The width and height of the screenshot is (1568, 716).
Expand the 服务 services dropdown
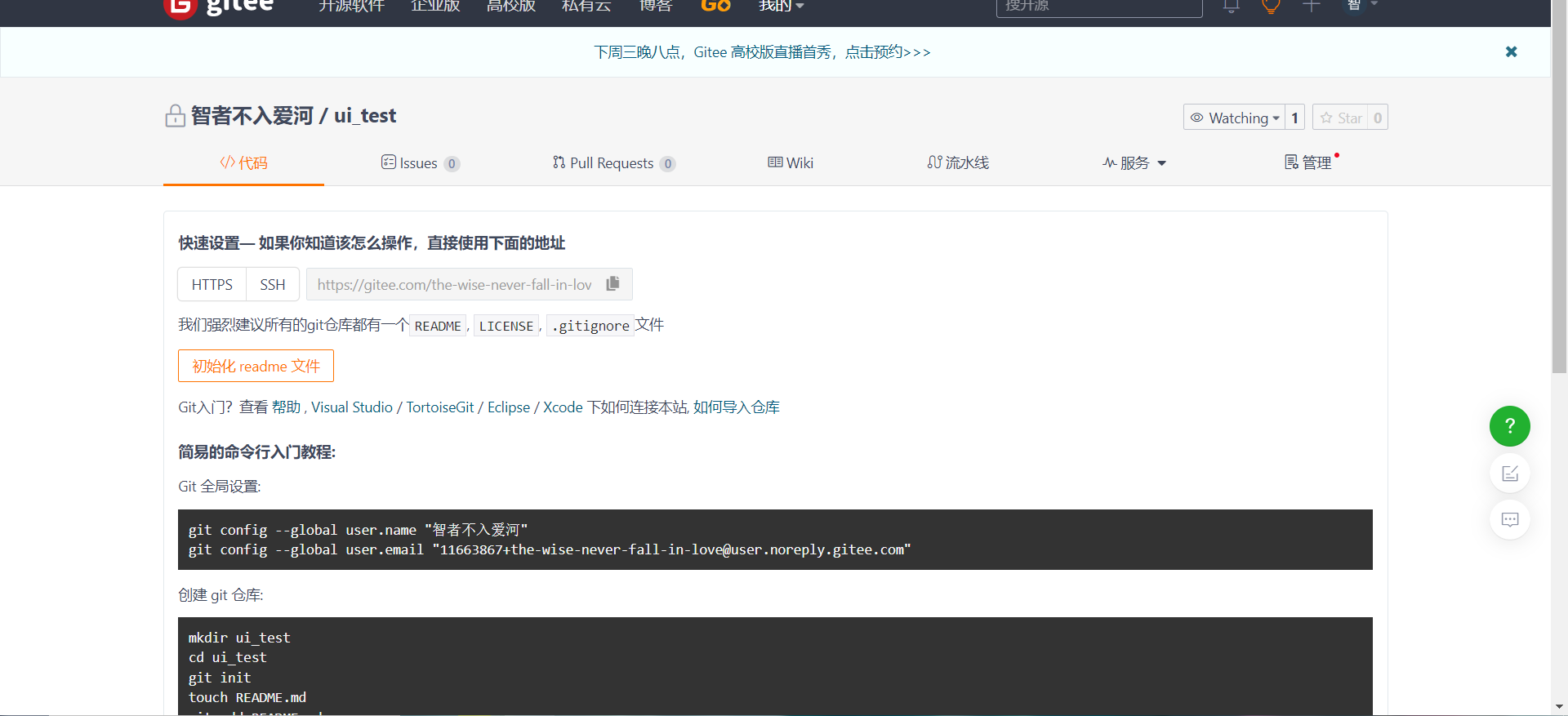coord(1134,163)
